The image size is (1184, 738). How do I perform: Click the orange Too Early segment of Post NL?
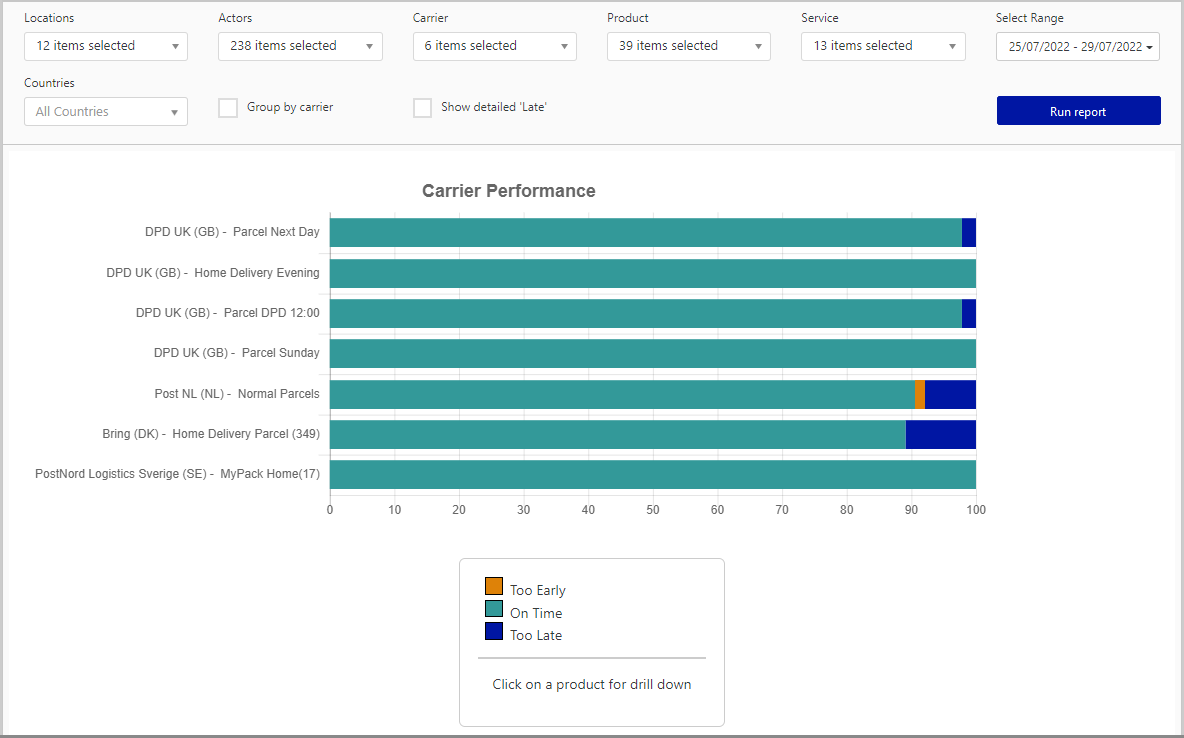tap(920, 394)
